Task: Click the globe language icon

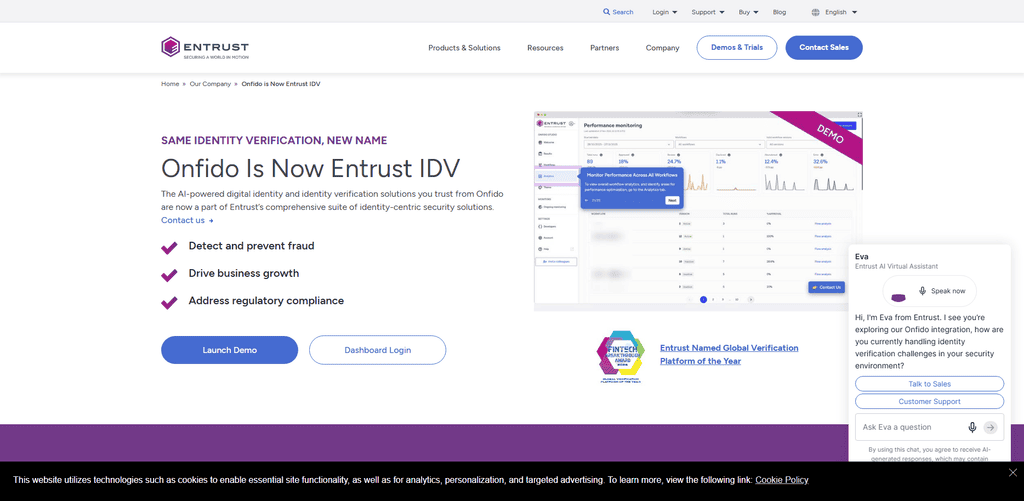Action: pos(816,12)
